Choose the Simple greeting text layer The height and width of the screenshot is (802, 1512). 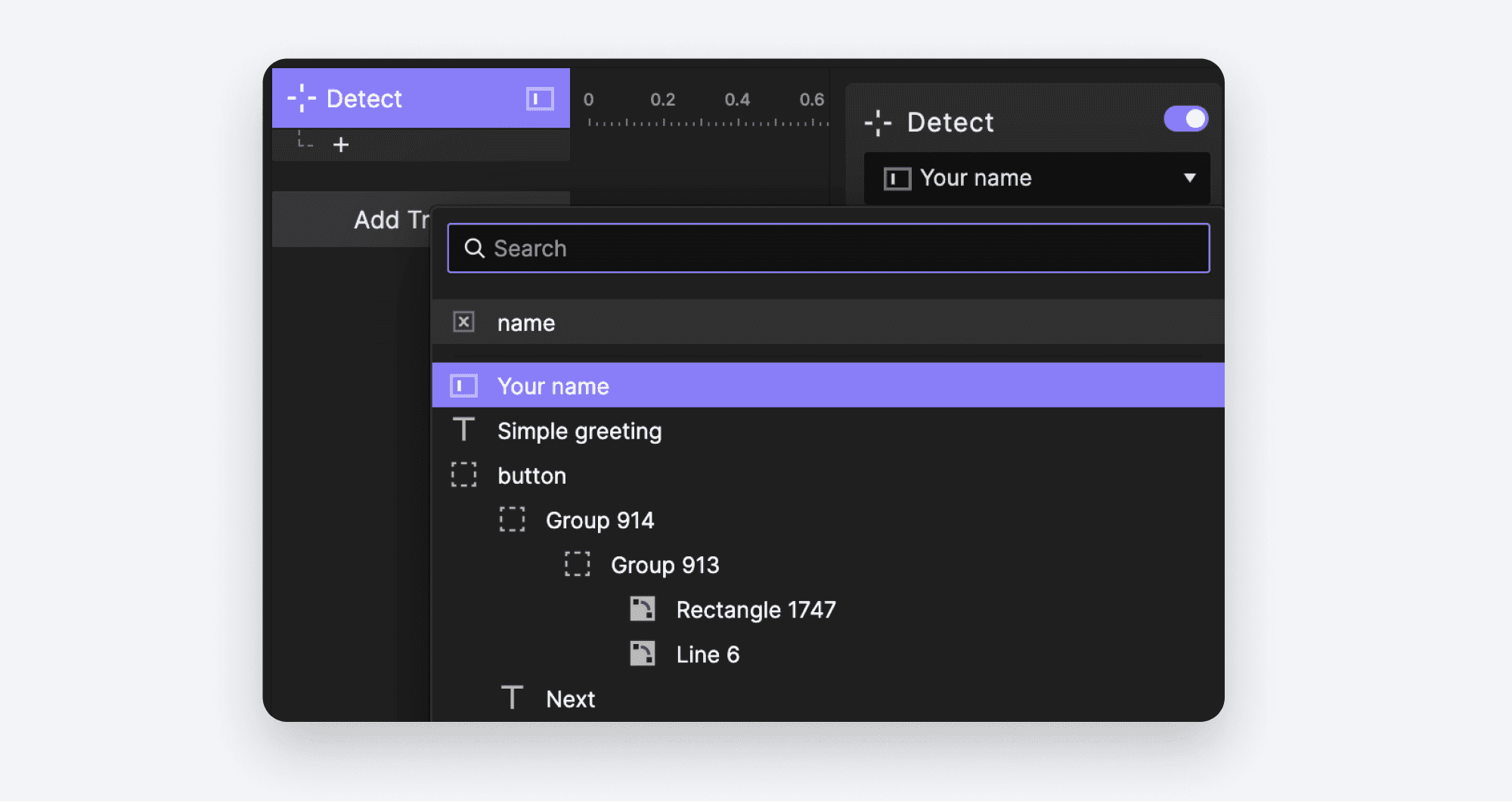[x=828, y=430]
